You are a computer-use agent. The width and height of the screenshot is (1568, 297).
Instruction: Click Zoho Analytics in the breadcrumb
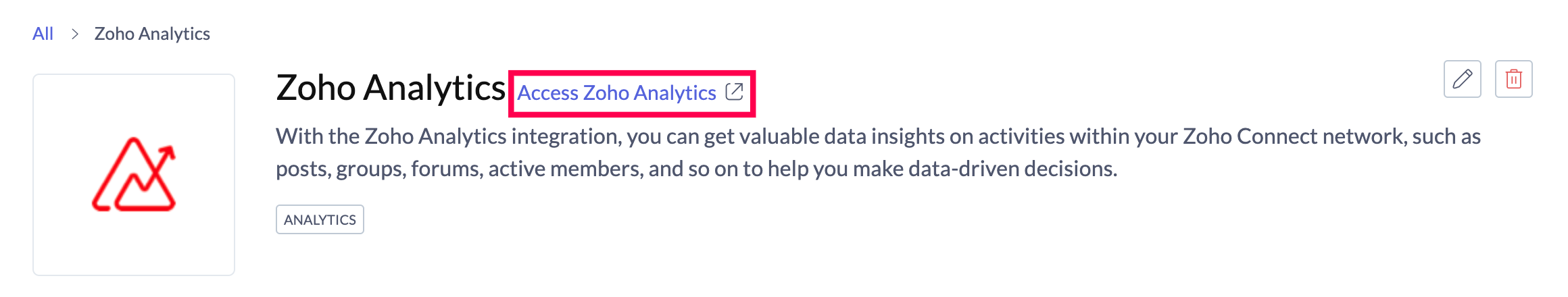[152, 34]
